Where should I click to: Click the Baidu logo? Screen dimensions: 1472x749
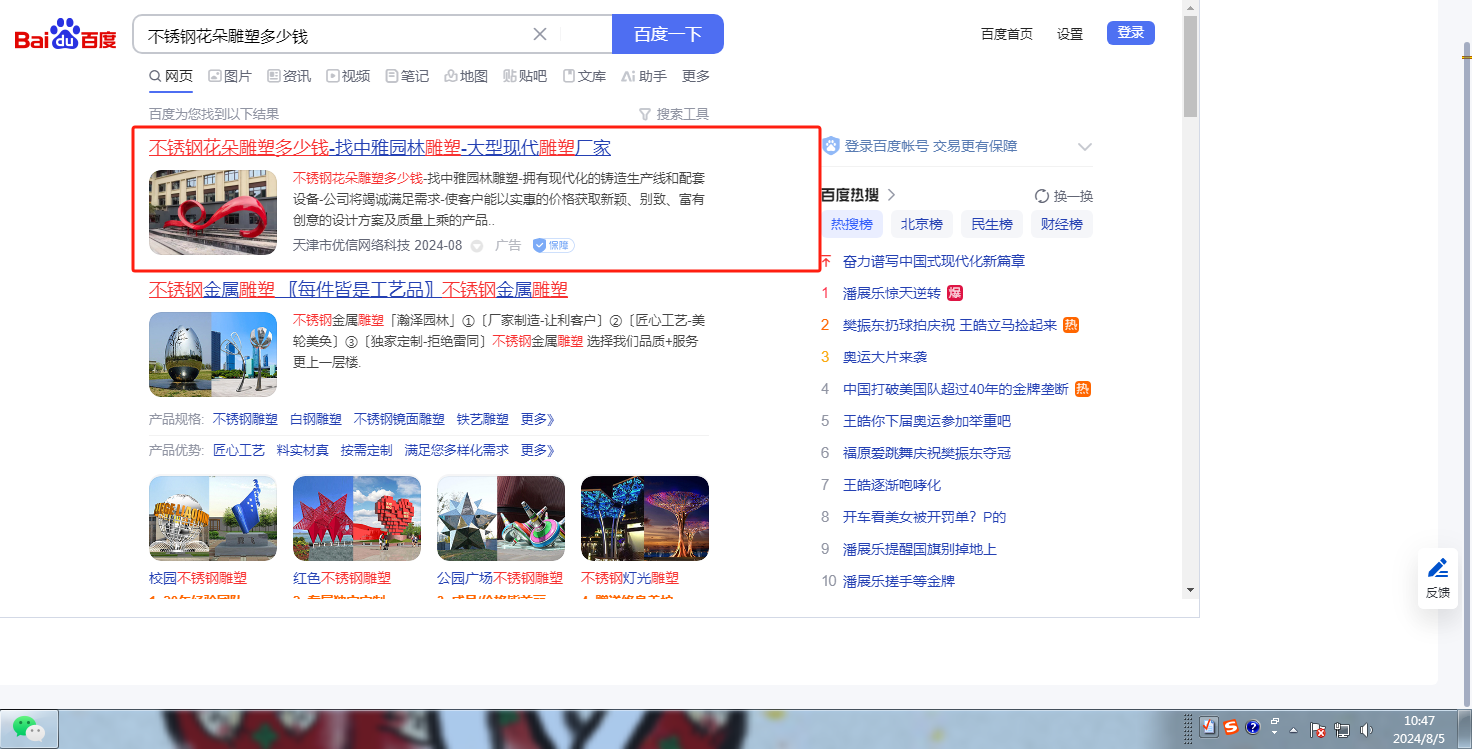tap(65, 35)
